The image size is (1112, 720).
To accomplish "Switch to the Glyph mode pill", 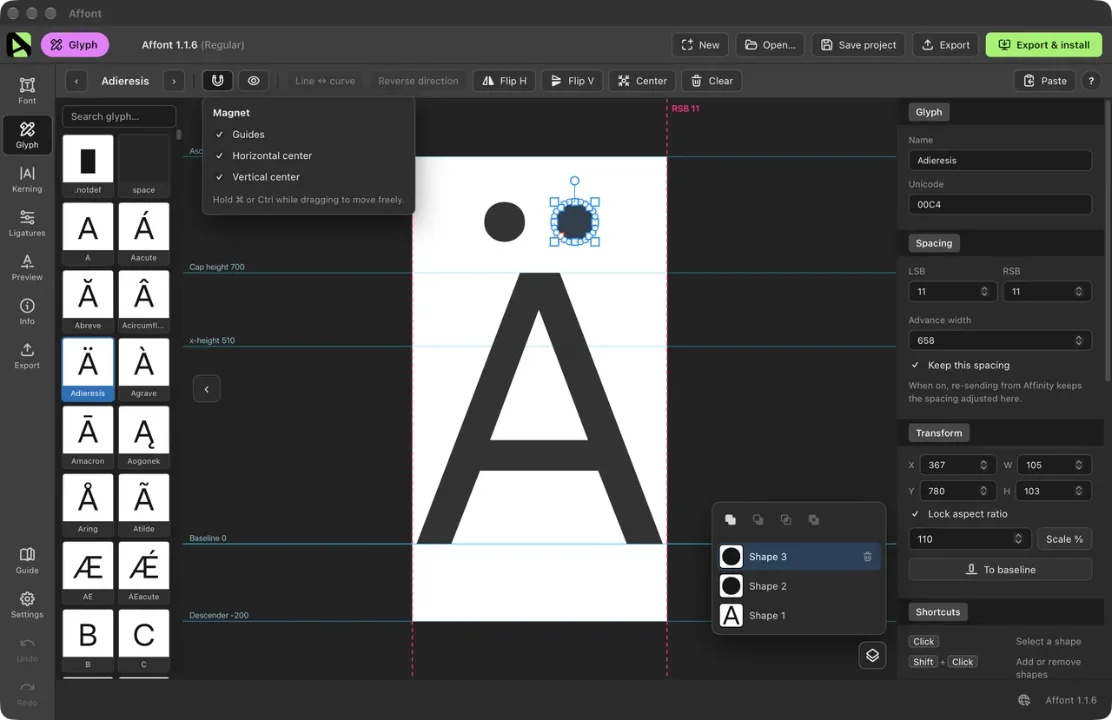I will (74, 45).
